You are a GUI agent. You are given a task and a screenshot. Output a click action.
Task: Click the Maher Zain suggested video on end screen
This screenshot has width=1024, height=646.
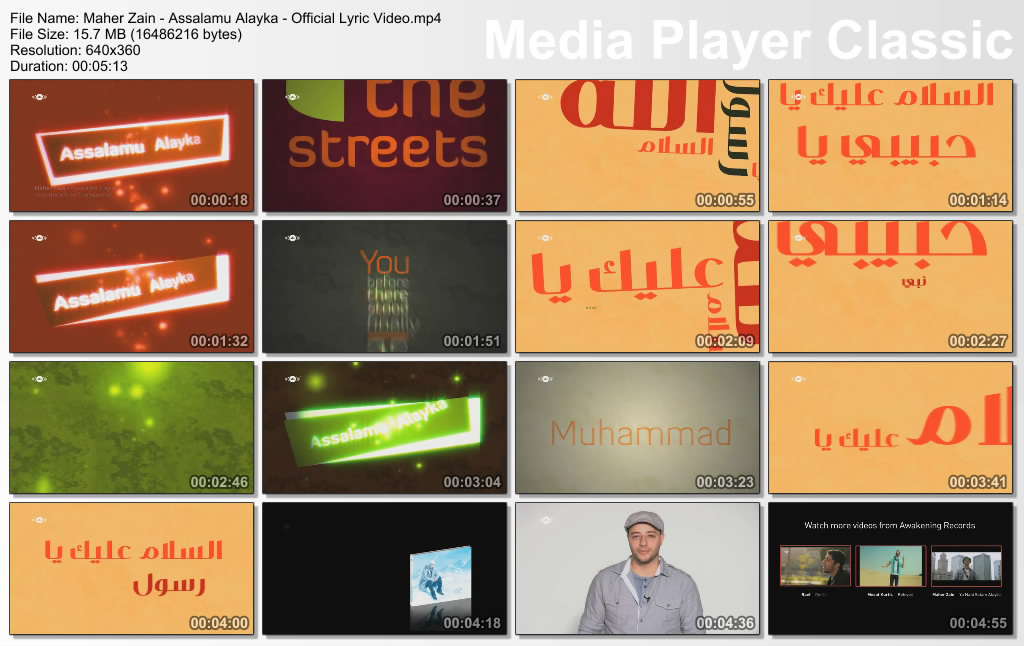pos(966,566)
